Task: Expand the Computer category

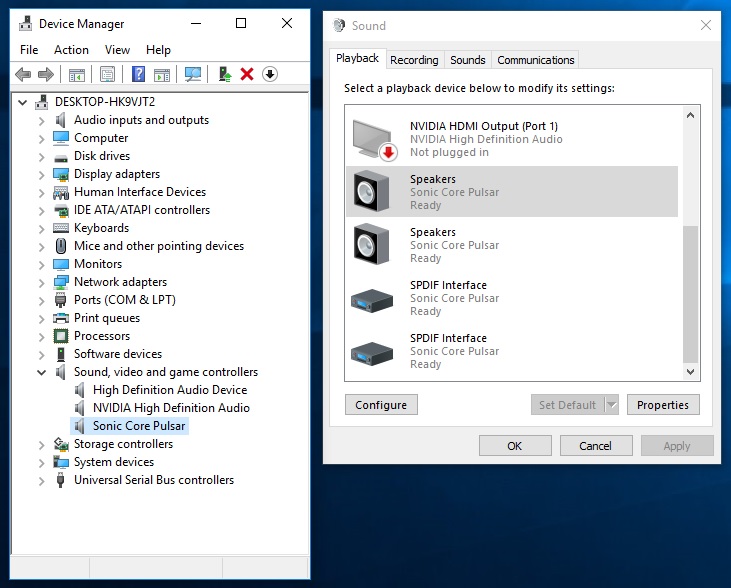Action: click(41, 138)
